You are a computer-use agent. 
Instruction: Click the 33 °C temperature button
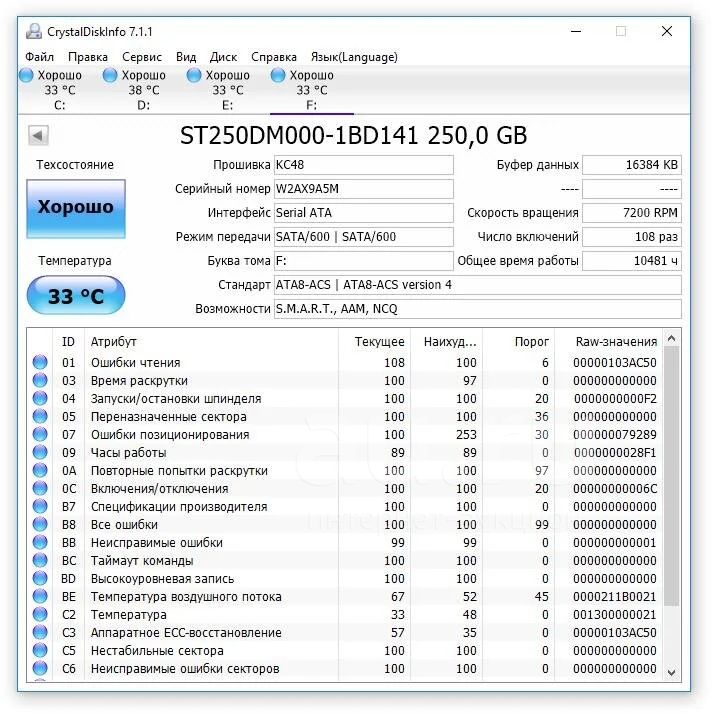click(x=76, y=296)
